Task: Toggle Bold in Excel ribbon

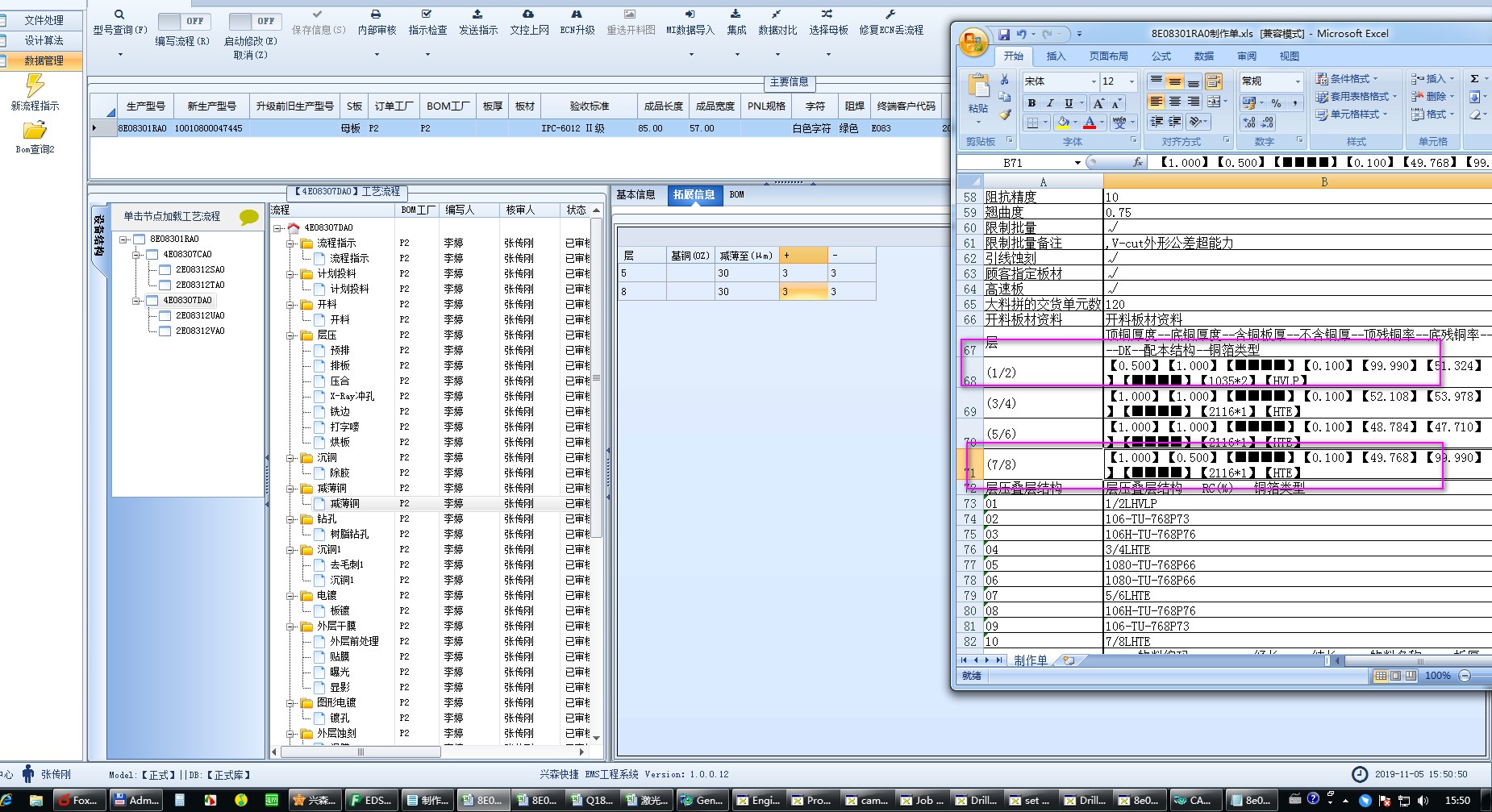Action: tap(1031, 103)
